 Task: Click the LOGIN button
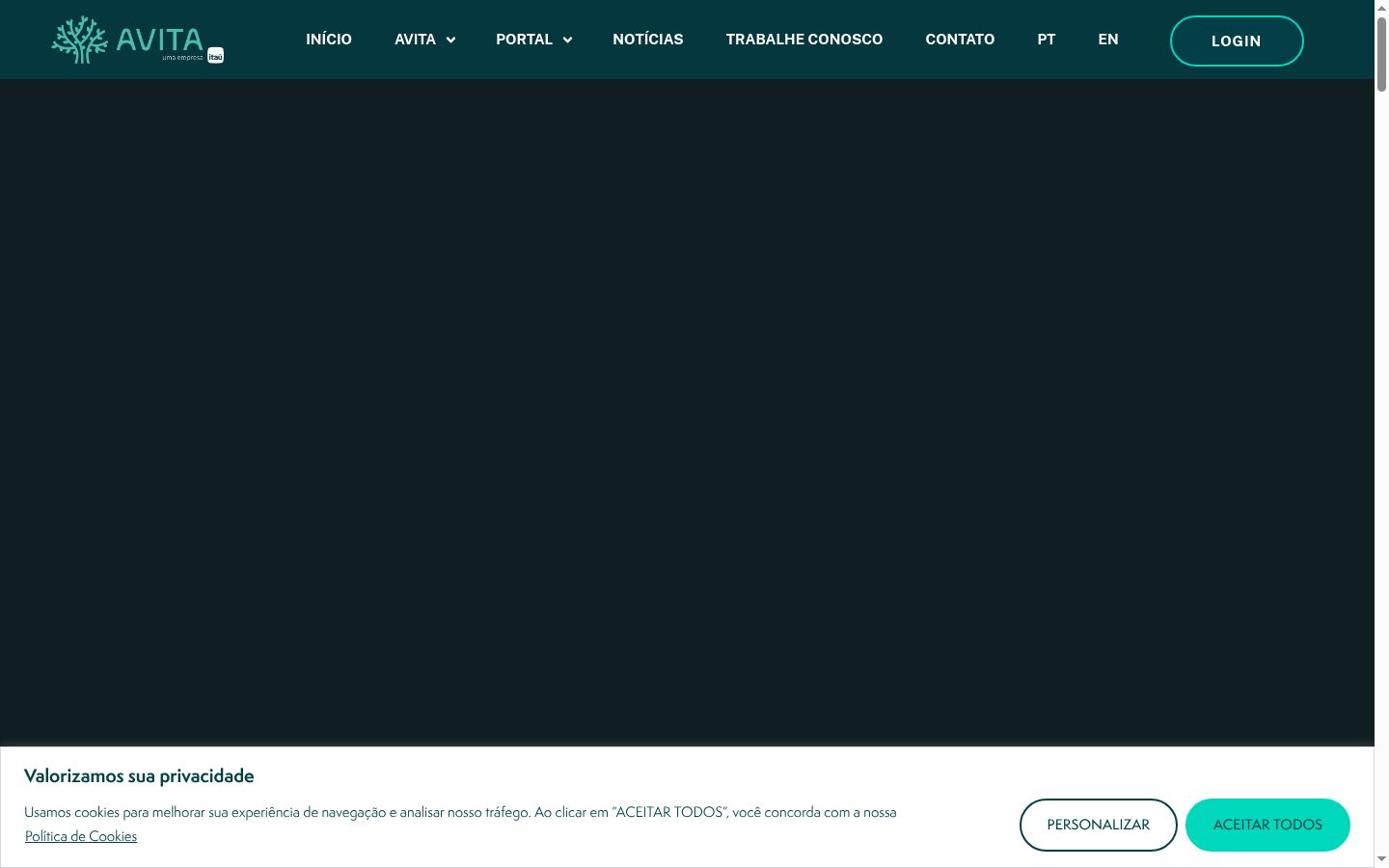[x=1237, y=41]
